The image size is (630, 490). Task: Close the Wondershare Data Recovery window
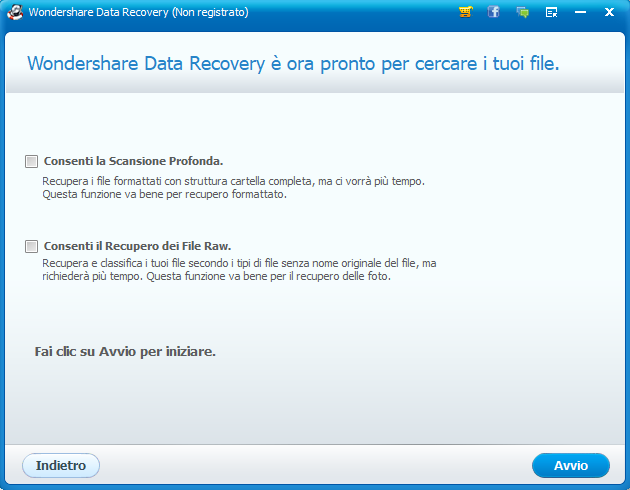609,12
